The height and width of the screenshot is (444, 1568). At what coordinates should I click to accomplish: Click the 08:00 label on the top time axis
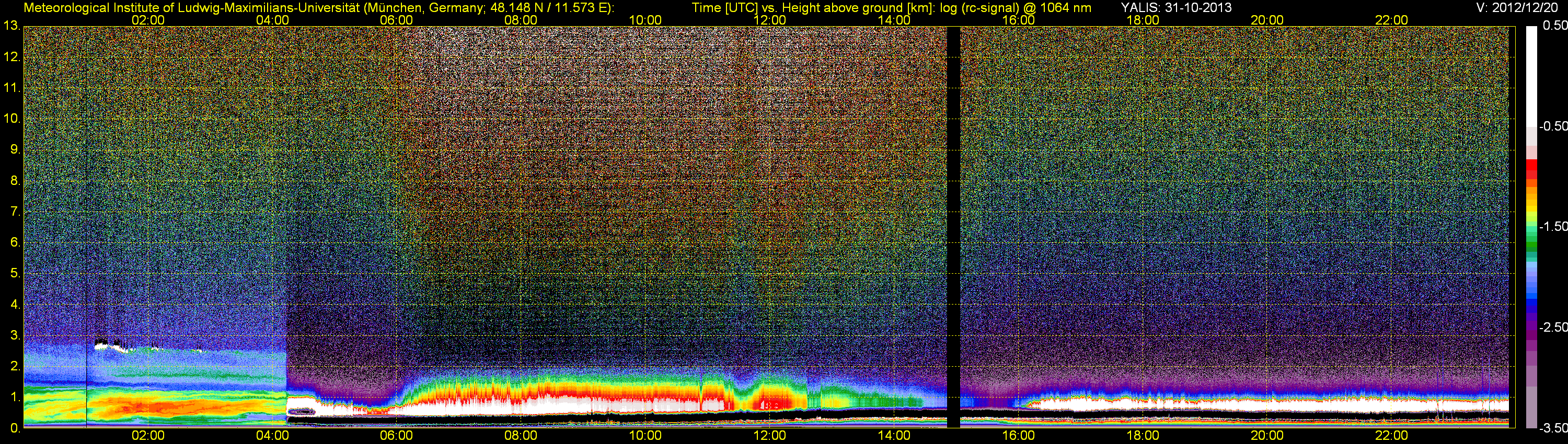pos(521,20)
